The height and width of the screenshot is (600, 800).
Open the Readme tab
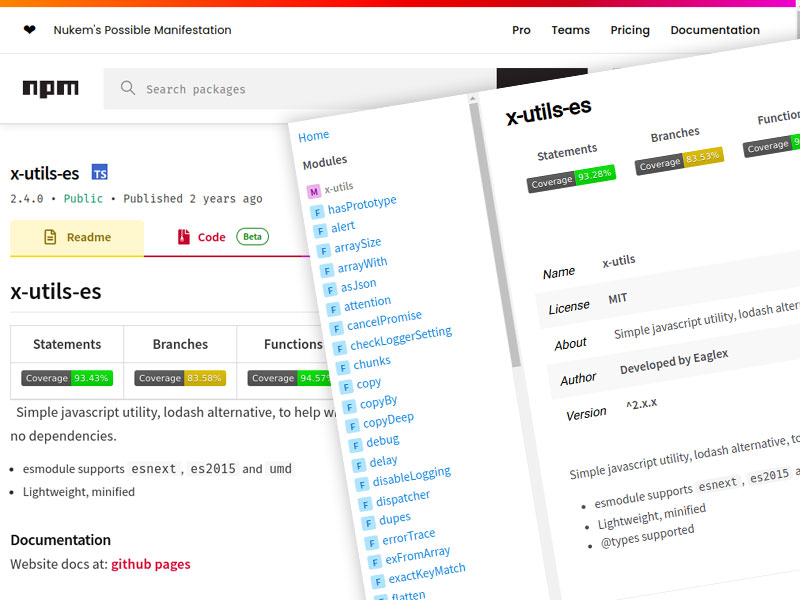point(77,237)
